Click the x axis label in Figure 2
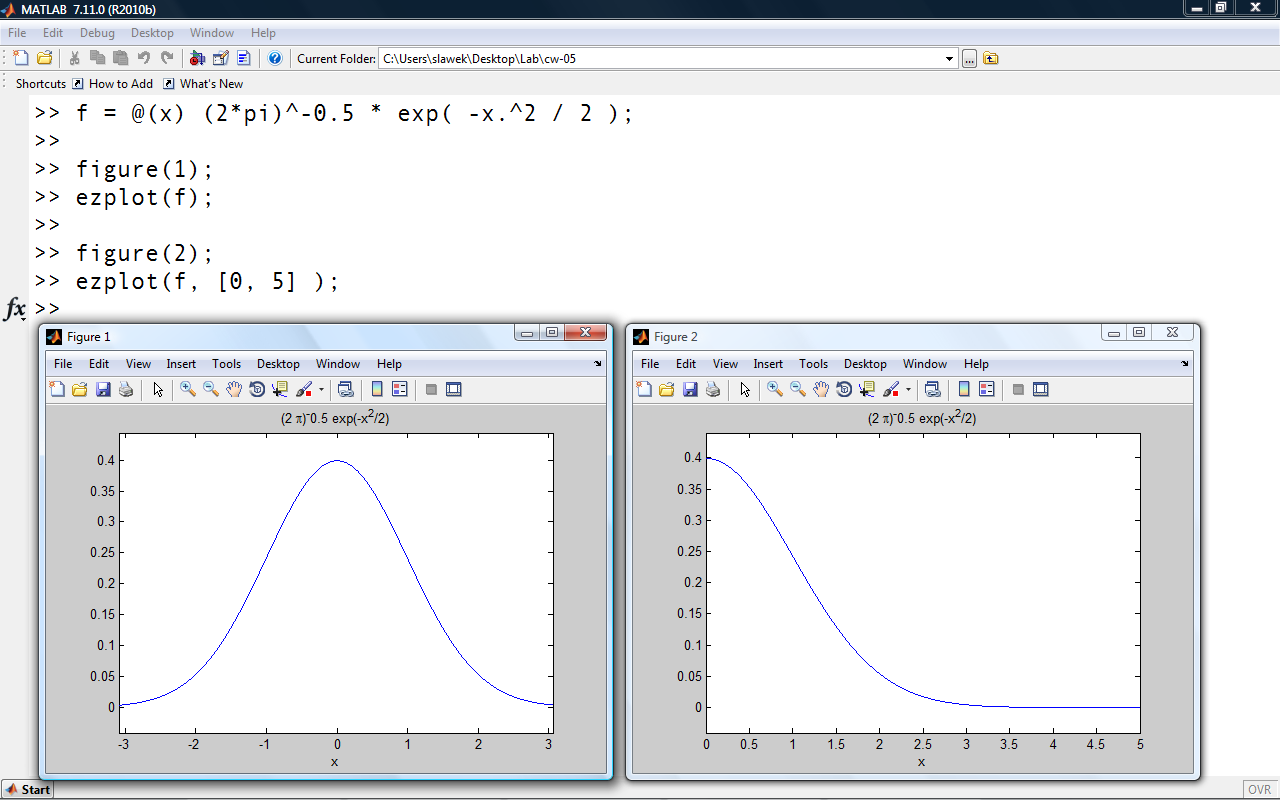The image size is (1280, 800). tap(921, 762)
